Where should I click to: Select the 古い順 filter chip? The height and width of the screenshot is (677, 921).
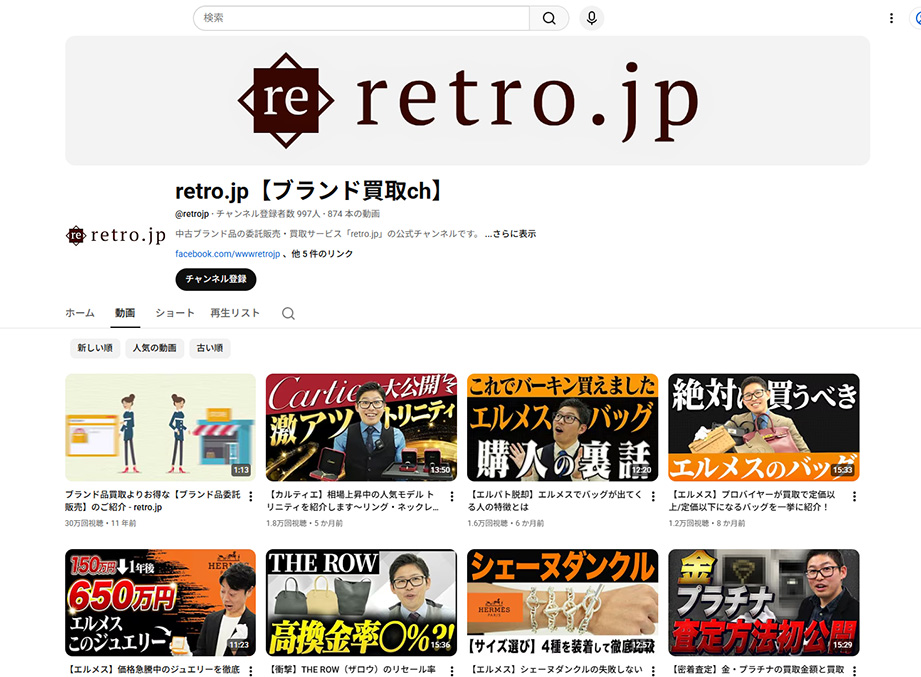[209, 348]
